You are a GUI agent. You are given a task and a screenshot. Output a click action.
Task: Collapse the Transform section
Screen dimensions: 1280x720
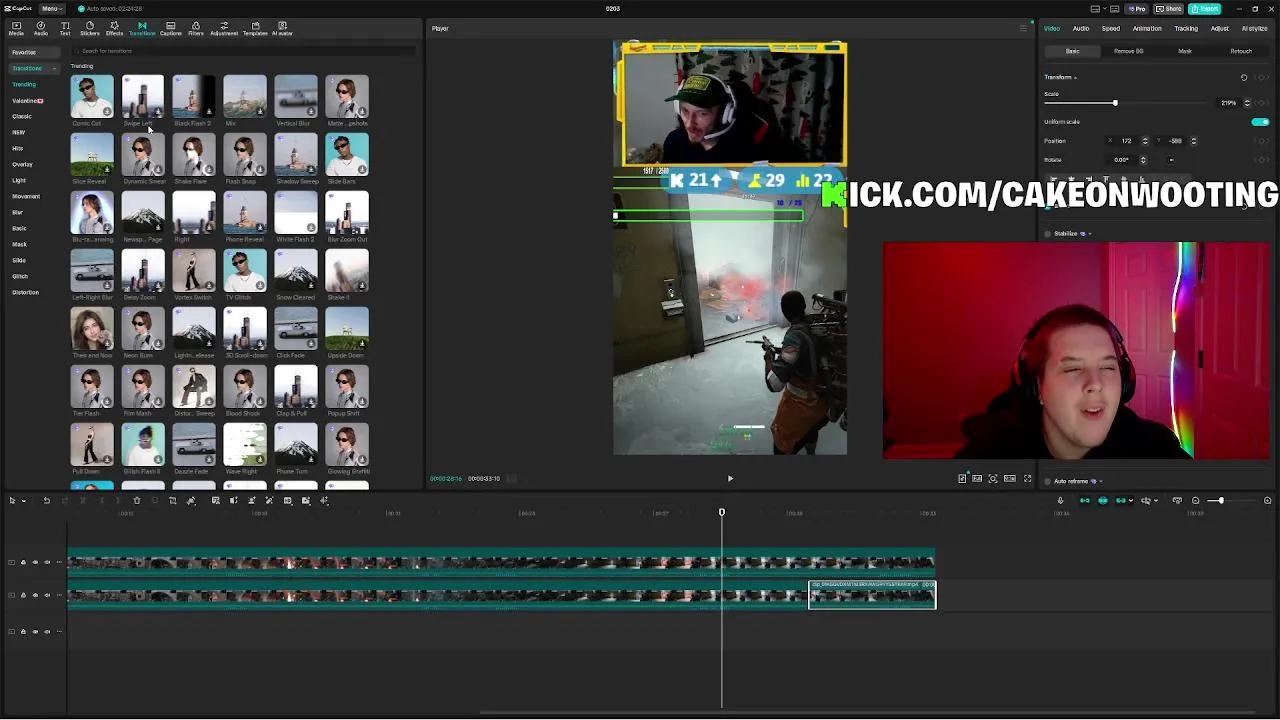[x=1075, y=77]
